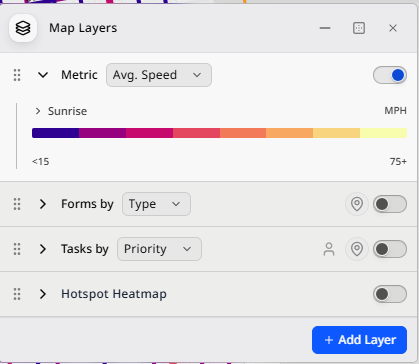Viewport: 419px width, 364px height.
Task: Enable the Hotspot Heatmap toggle
Action: (390, 294)
